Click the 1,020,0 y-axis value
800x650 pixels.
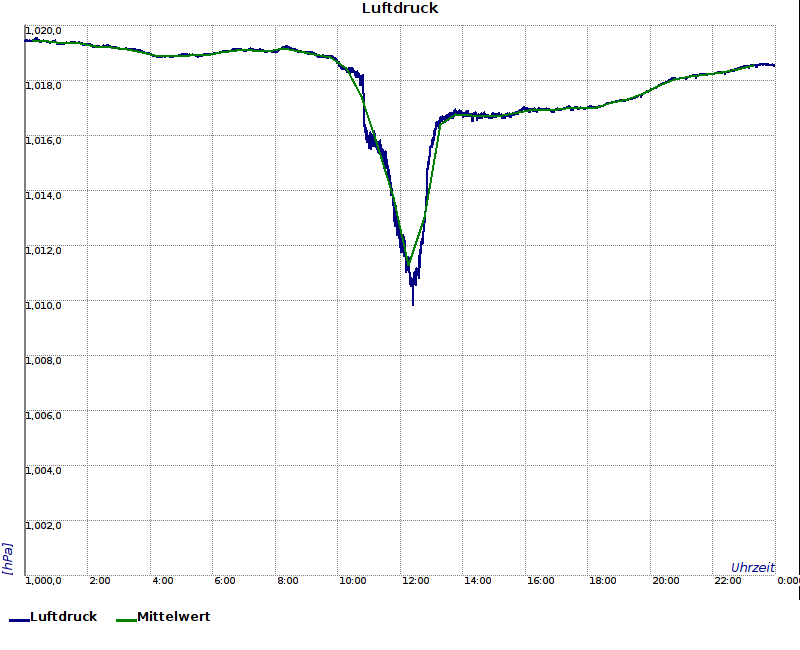pos(43,31)
